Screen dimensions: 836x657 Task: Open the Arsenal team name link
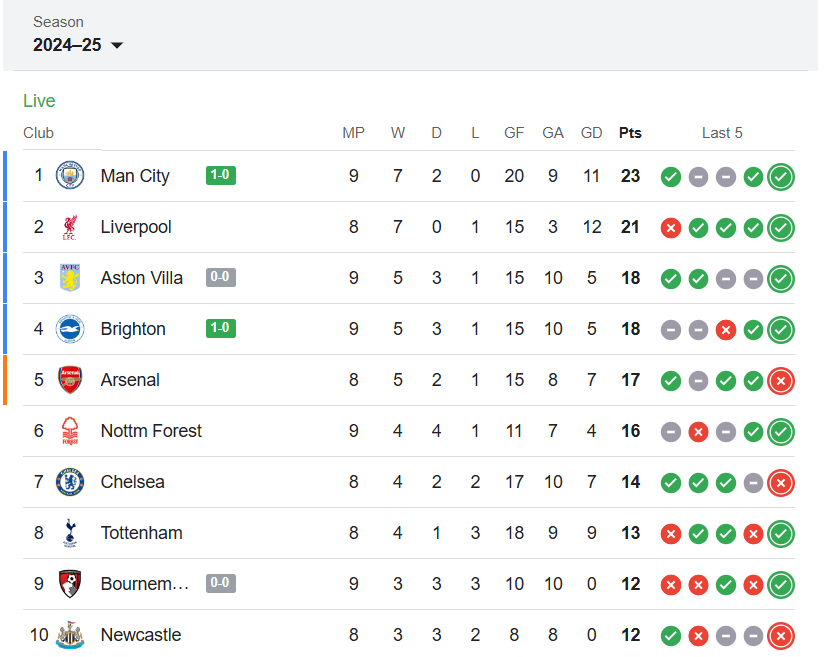(x=130, y=380)
